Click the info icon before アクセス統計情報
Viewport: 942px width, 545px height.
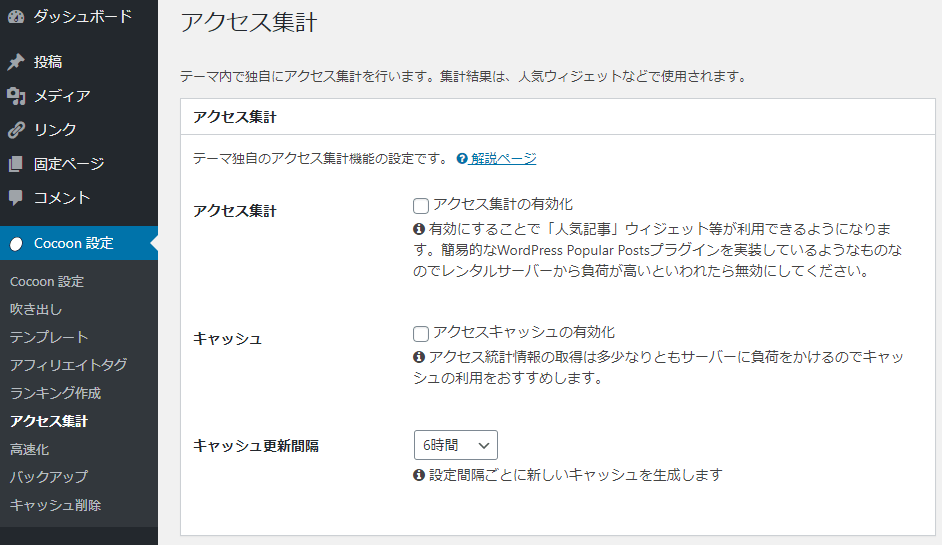(419, 357)
